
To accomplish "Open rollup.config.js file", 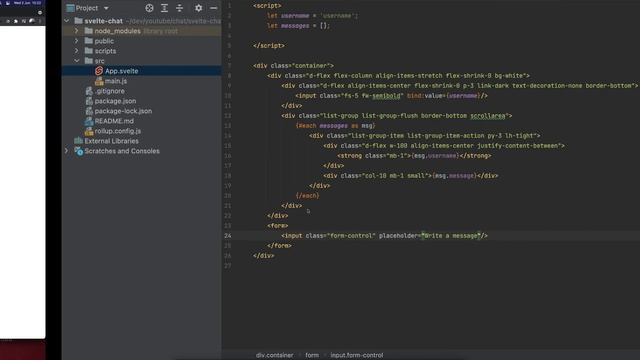I will (x=118, y=131).
